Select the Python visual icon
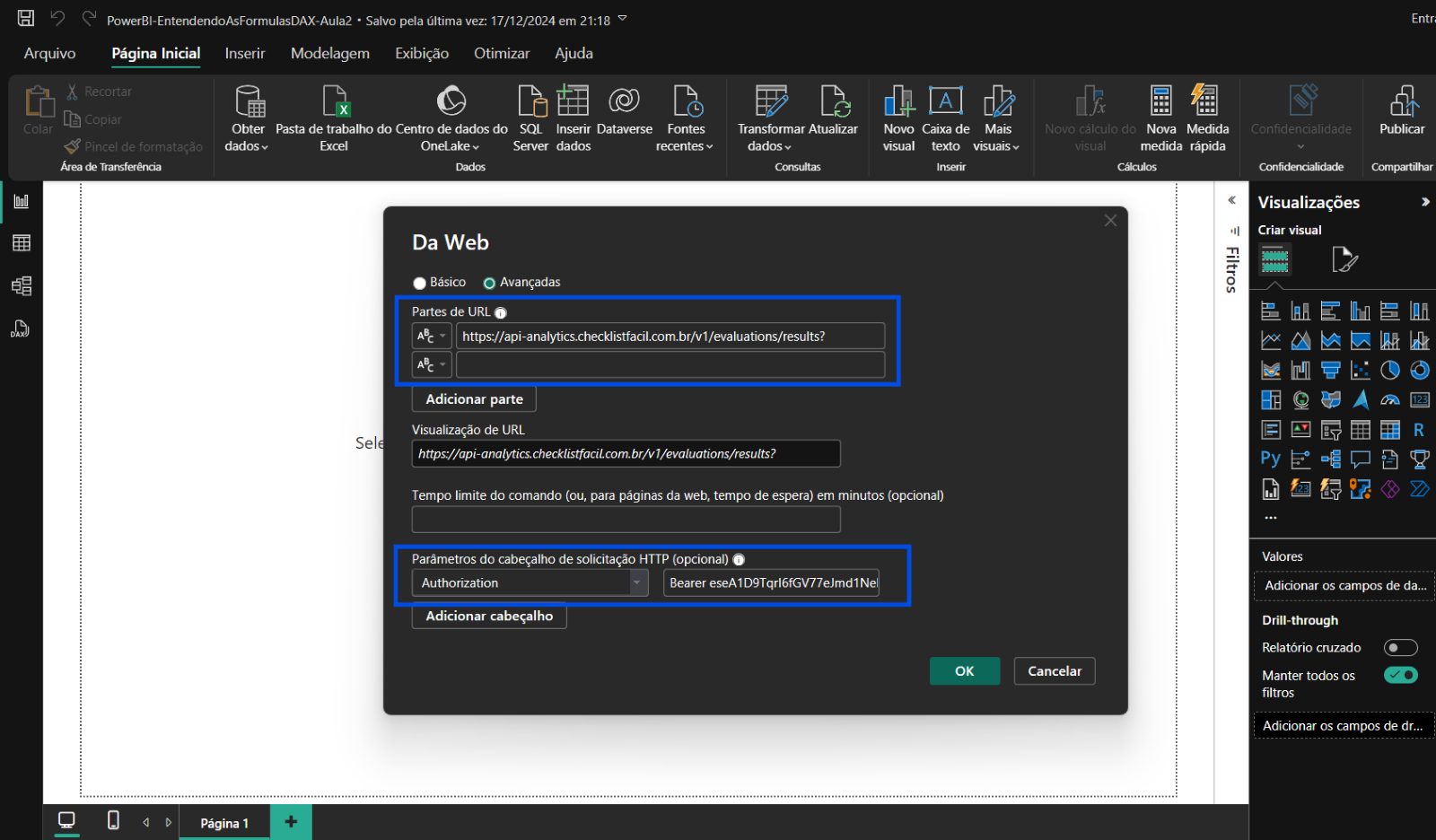The image size is (1436, 840). (x=1270, y=459)
